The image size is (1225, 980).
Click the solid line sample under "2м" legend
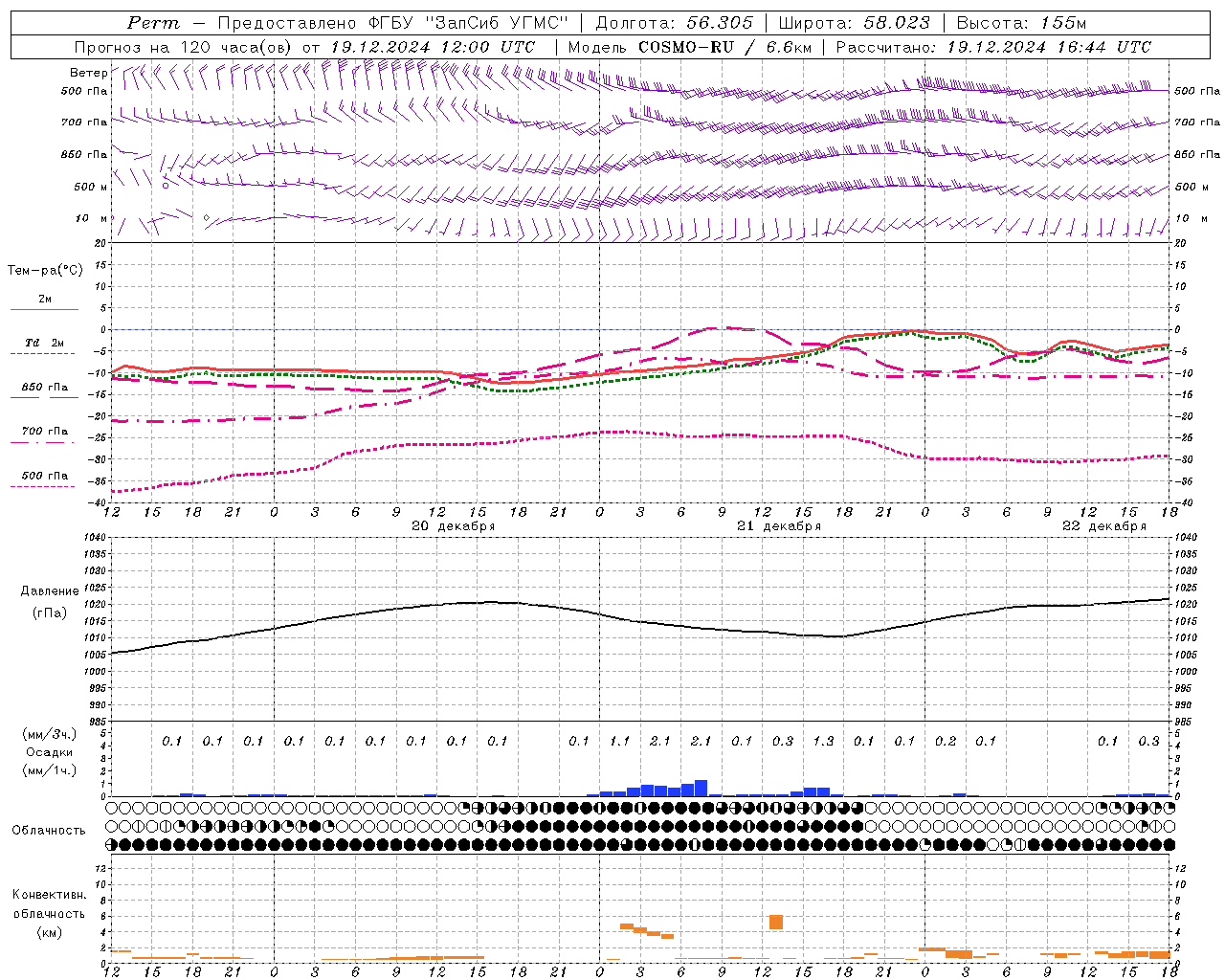pos(44,309)
